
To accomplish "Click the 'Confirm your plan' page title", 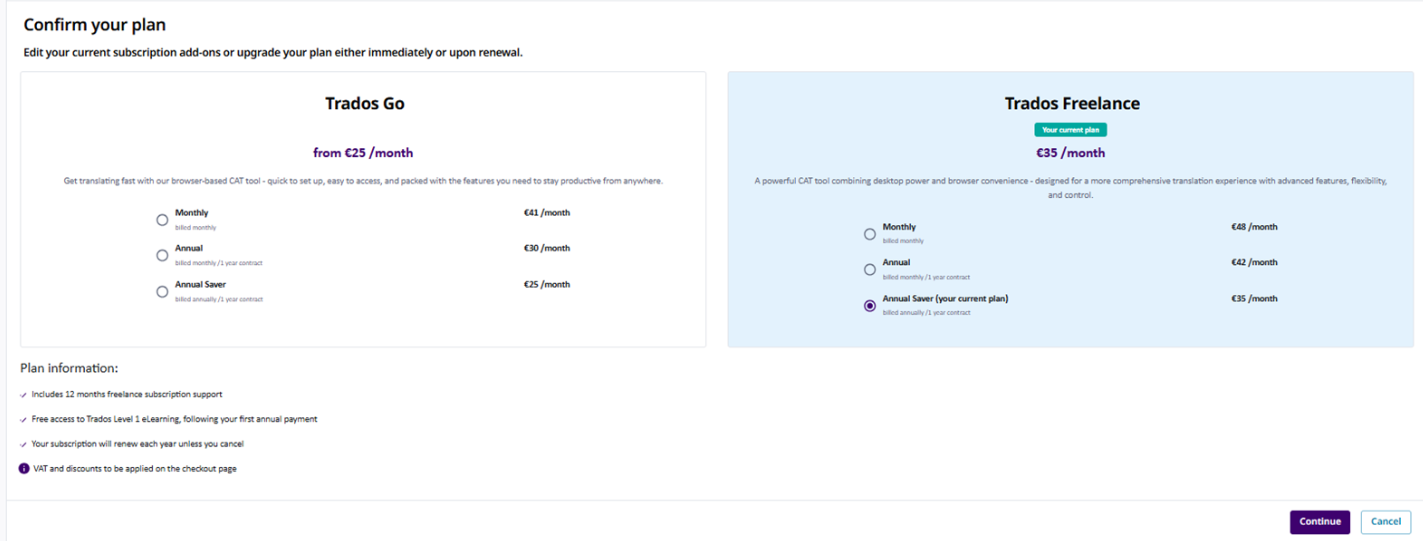I will [x=95, y=25].
